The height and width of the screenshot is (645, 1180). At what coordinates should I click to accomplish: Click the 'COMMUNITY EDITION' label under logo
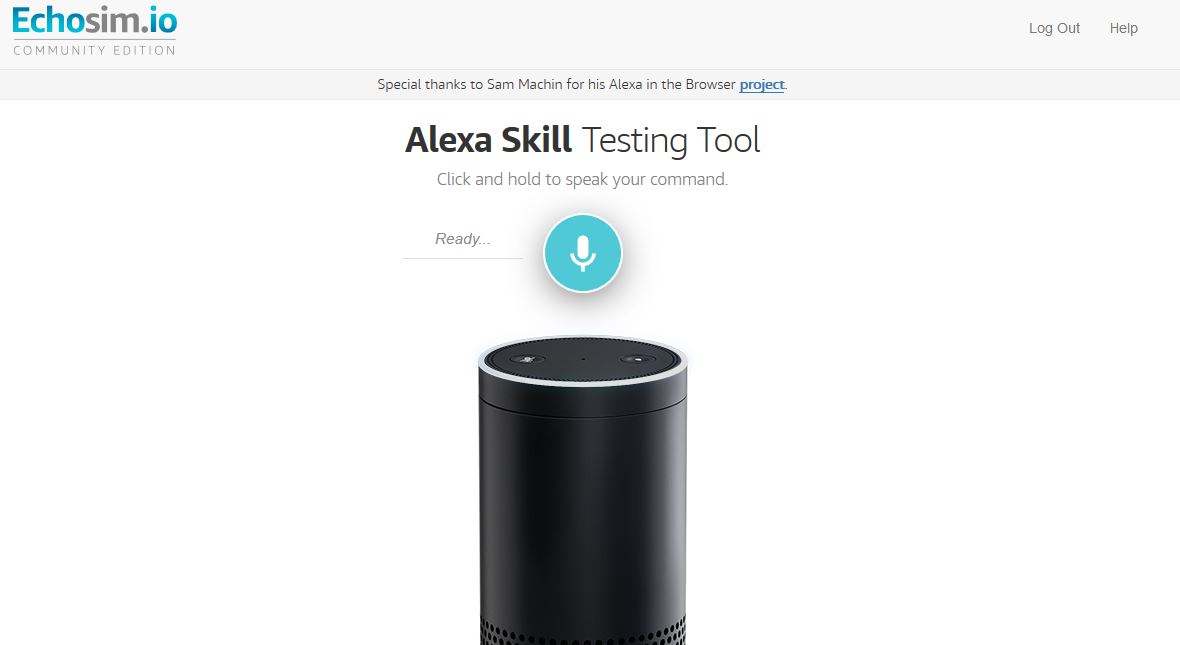(x=94, y=50)
